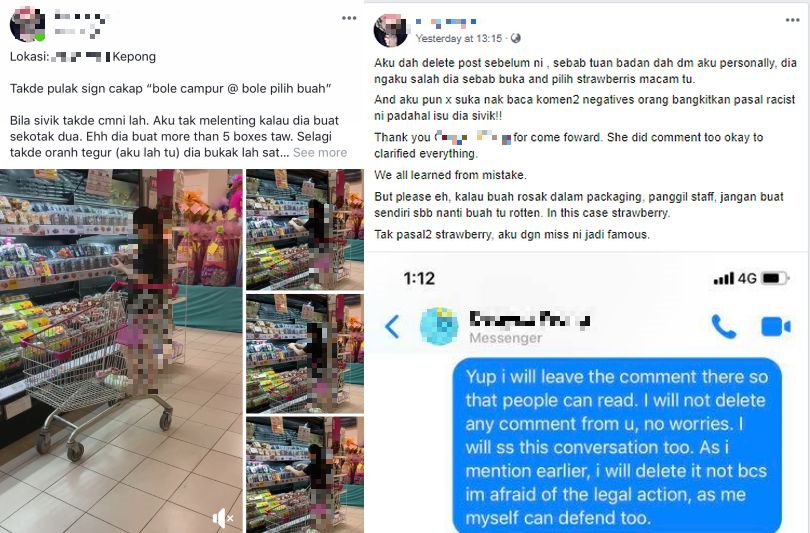Expand the post text with See more
This screenshot has width=810, height=533.
pyautogui.click(x=320, y=152)
